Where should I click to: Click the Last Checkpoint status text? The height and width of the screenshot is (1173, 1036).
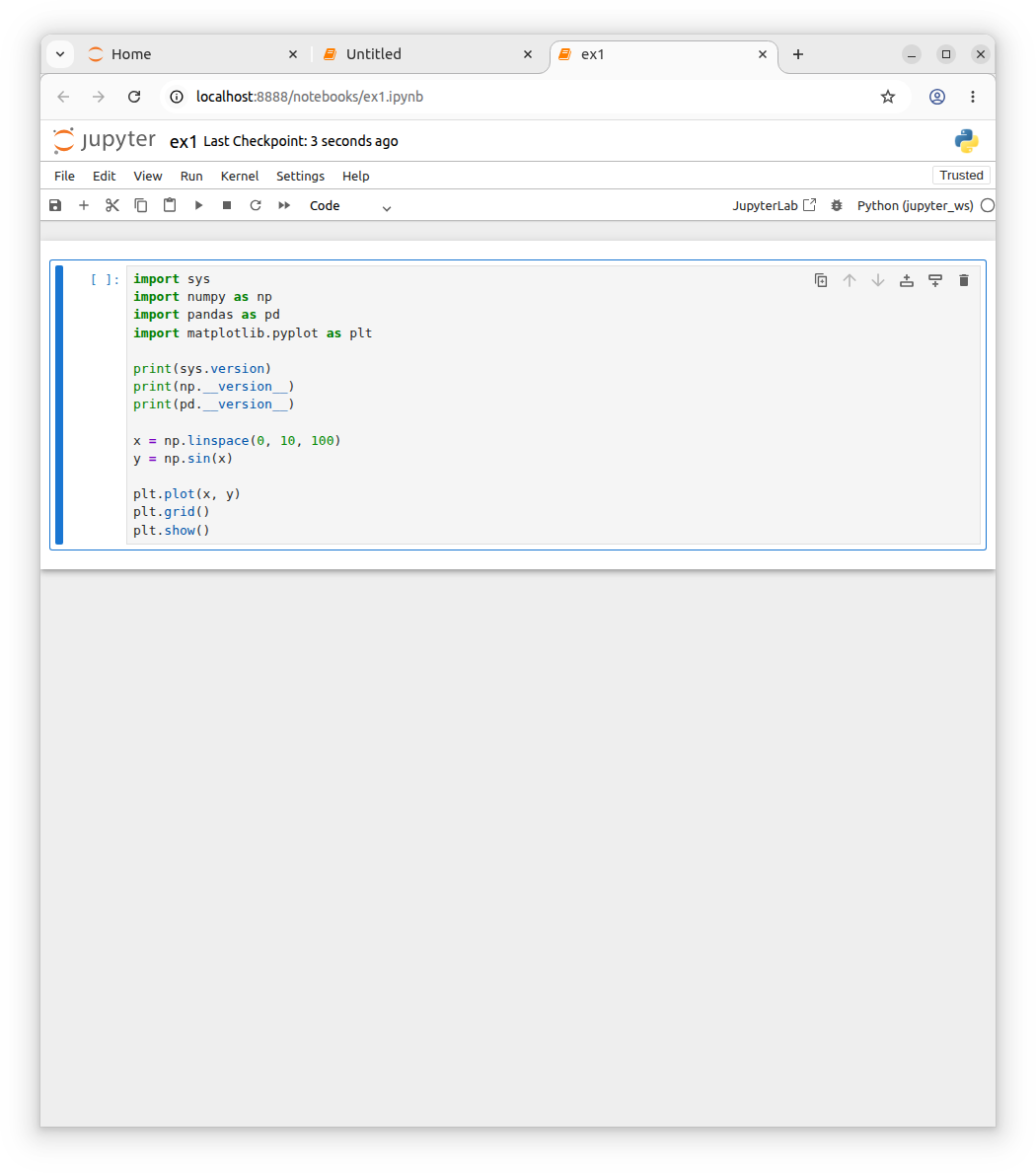tap(301, 141)
